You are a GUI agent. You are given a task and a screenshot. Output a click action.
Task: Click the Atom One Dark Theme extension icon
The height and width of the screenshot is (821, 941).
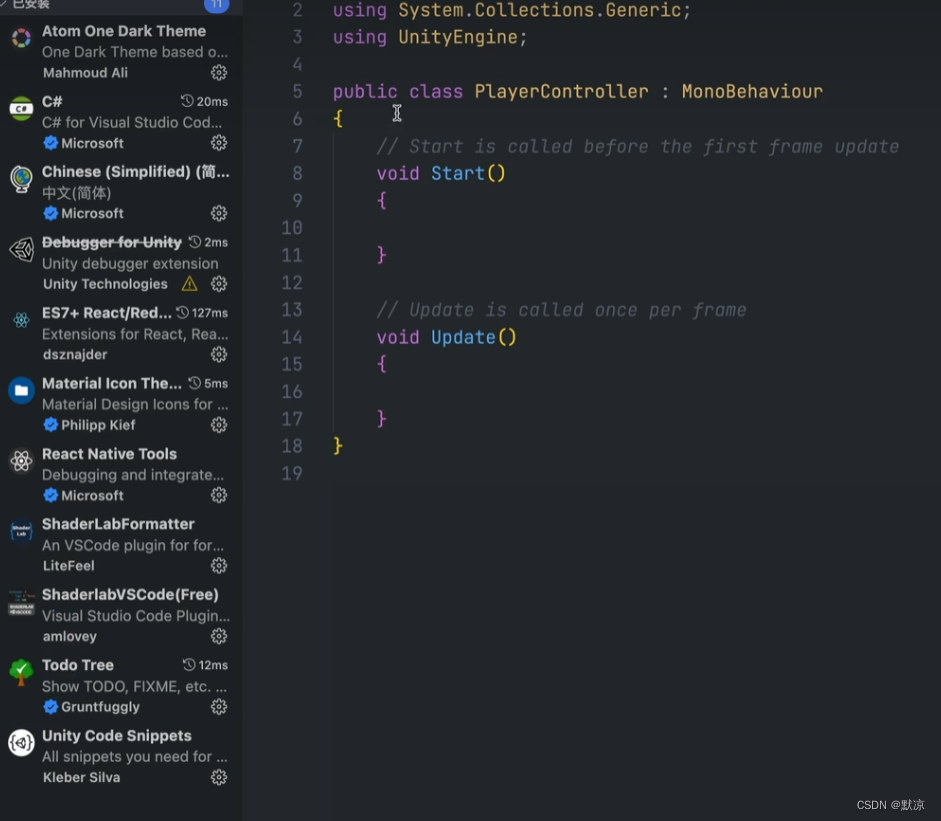tap(21, 39)
